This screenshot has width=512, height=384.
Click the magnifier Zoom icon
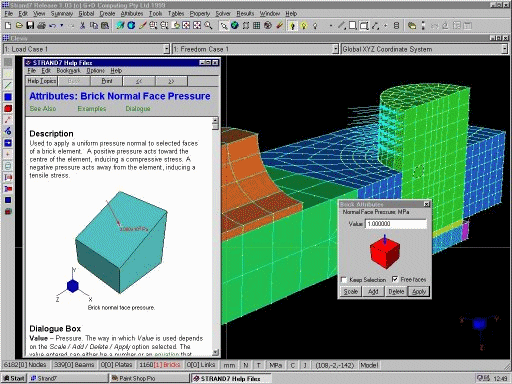pos(208,25)
